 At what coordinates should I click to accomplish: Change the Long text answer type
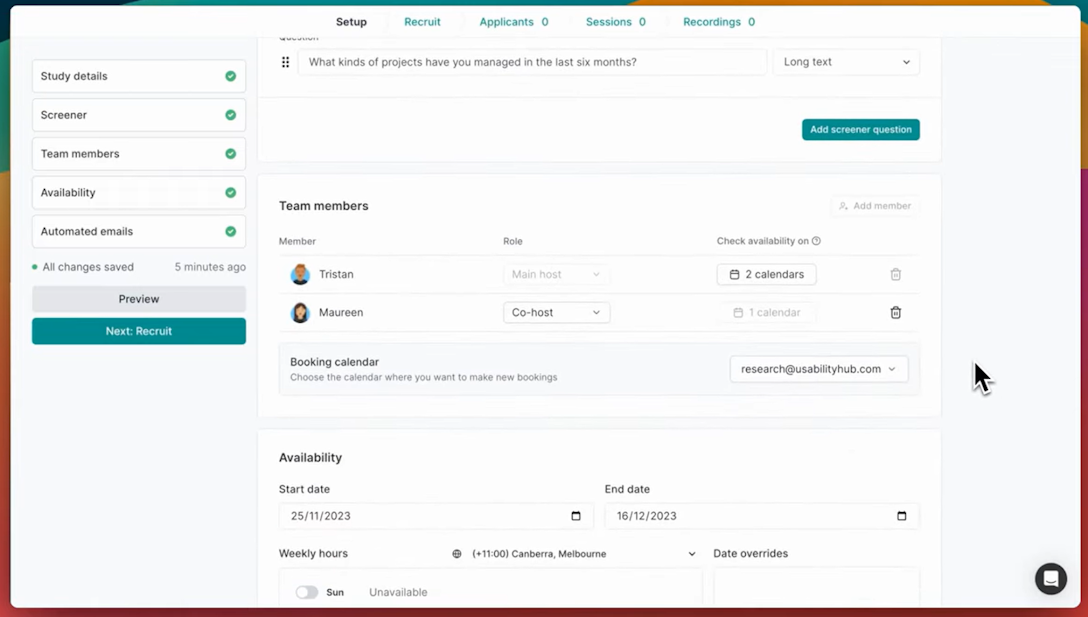[x=846, y=62]
